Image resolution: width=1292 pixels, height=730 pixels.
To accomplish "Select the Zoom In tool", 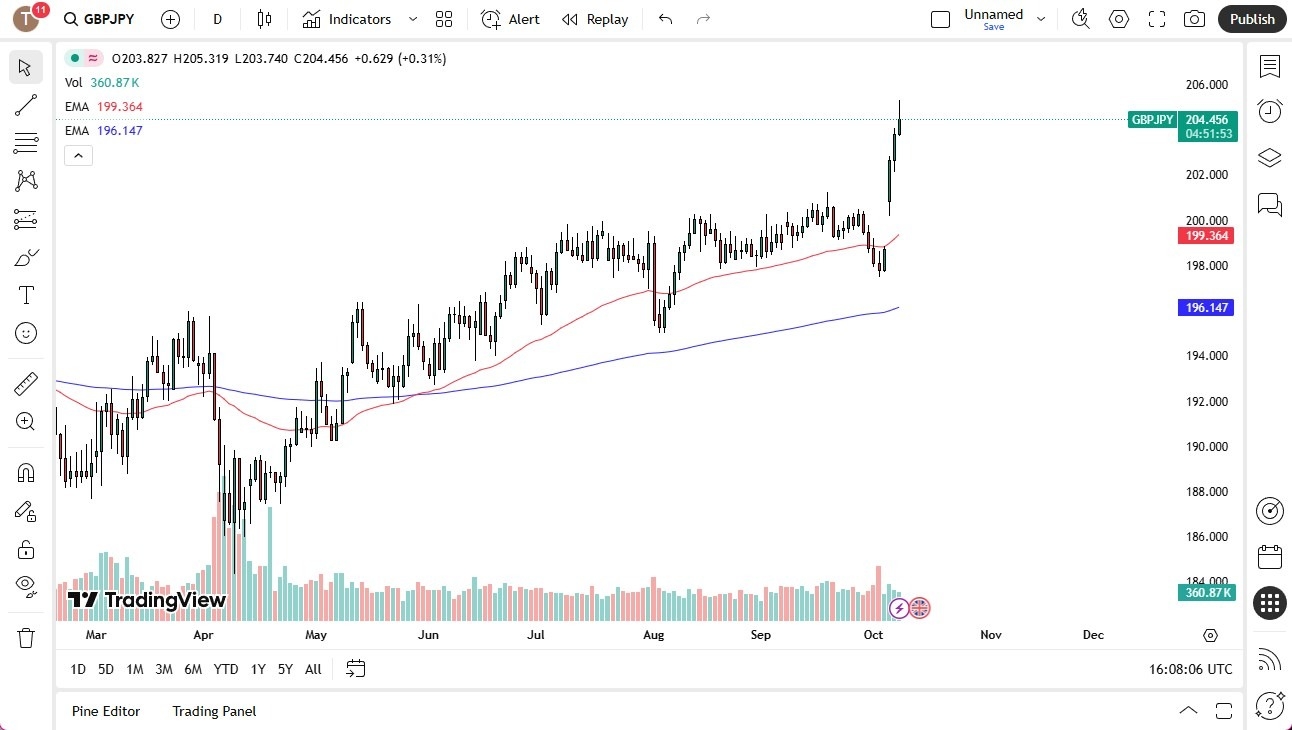I will coord(26,421).
